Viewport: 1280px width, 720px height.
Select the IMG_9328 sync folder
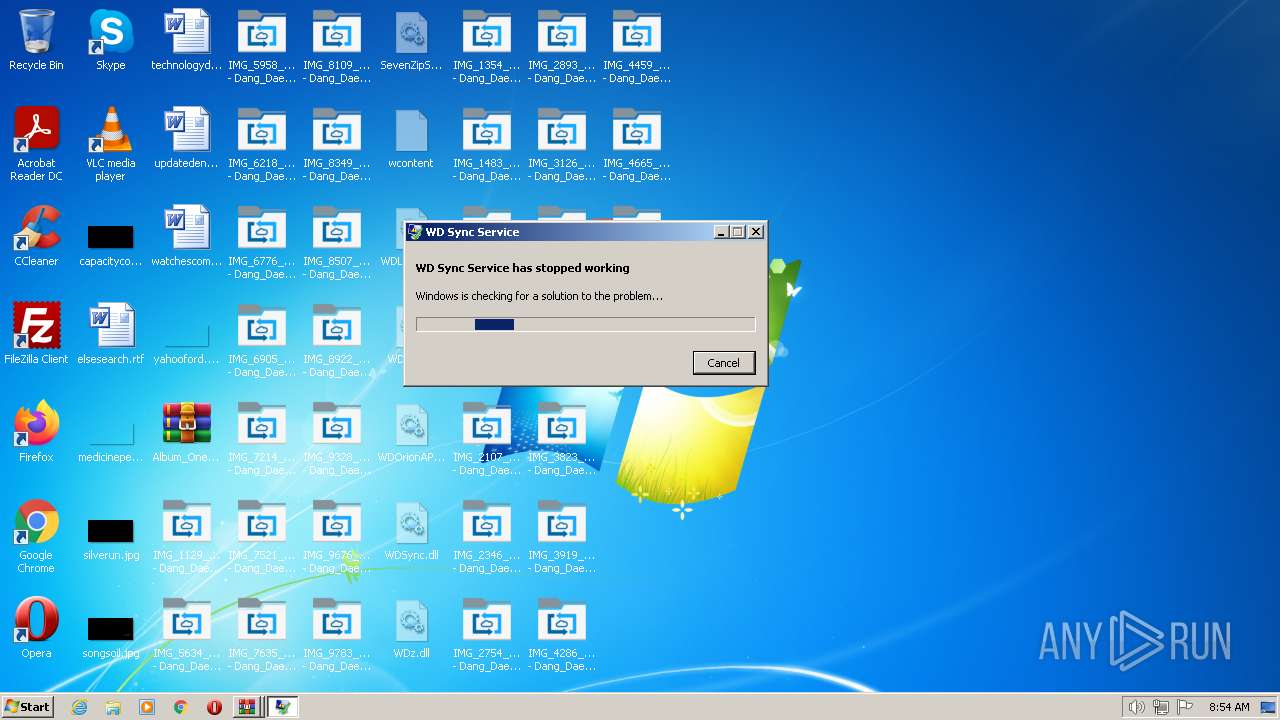(x=336, y=438)
